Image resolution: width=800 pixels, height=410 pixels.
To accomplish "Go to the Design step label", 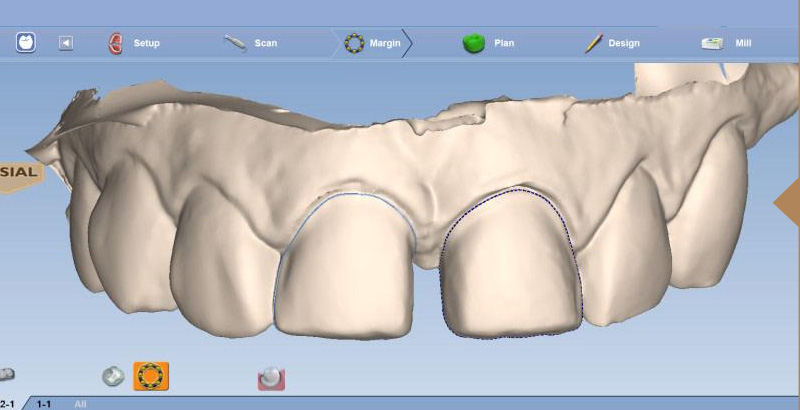I will [x=624, y=43].
